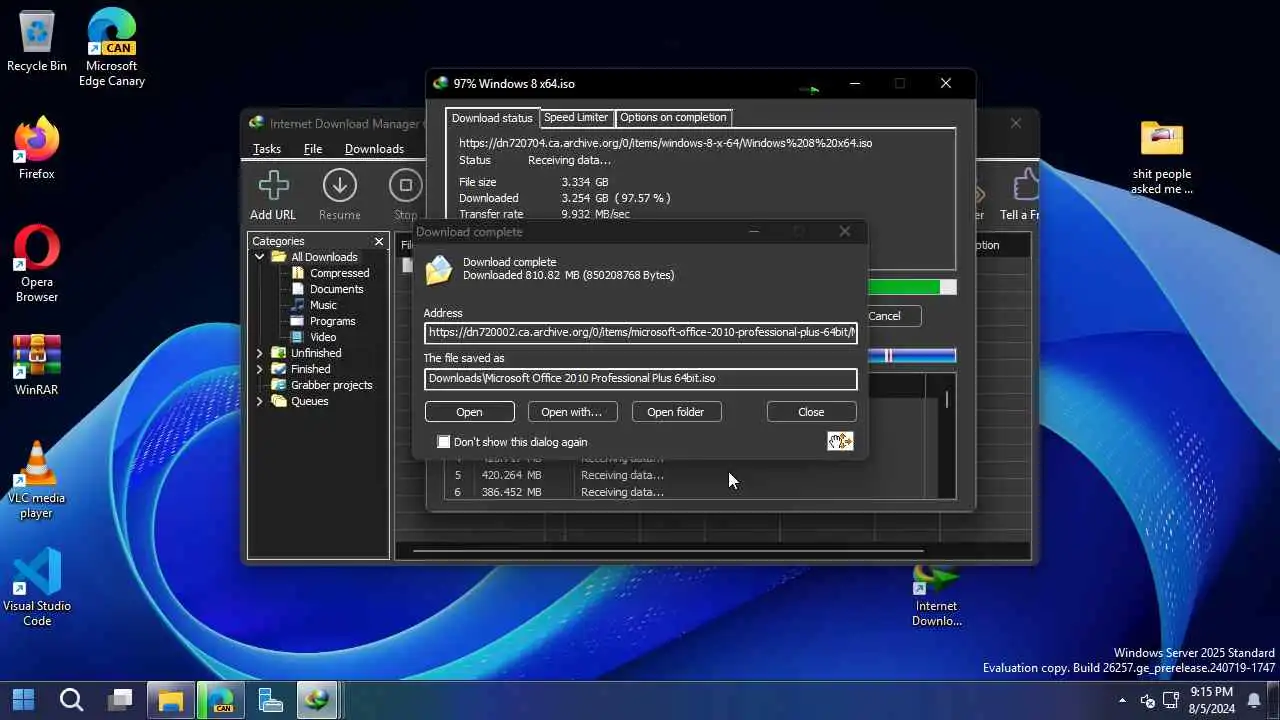
Task: Click the envelope folder icon in Download complete dialog
Action: click(439, 270)
